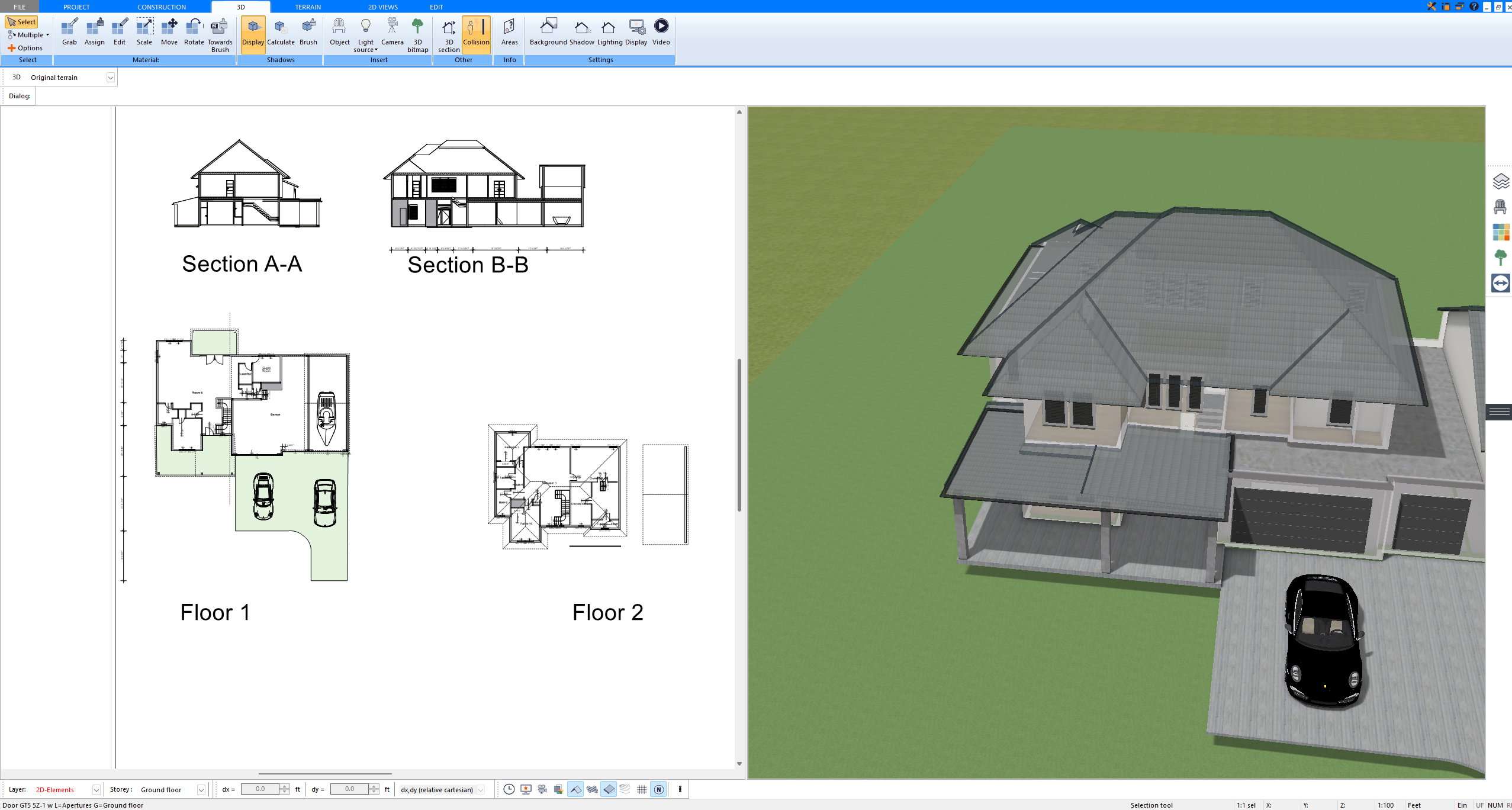Increase the dy value with stepper up
Viewport: 1512px width, 810px height.
(374, 786)
